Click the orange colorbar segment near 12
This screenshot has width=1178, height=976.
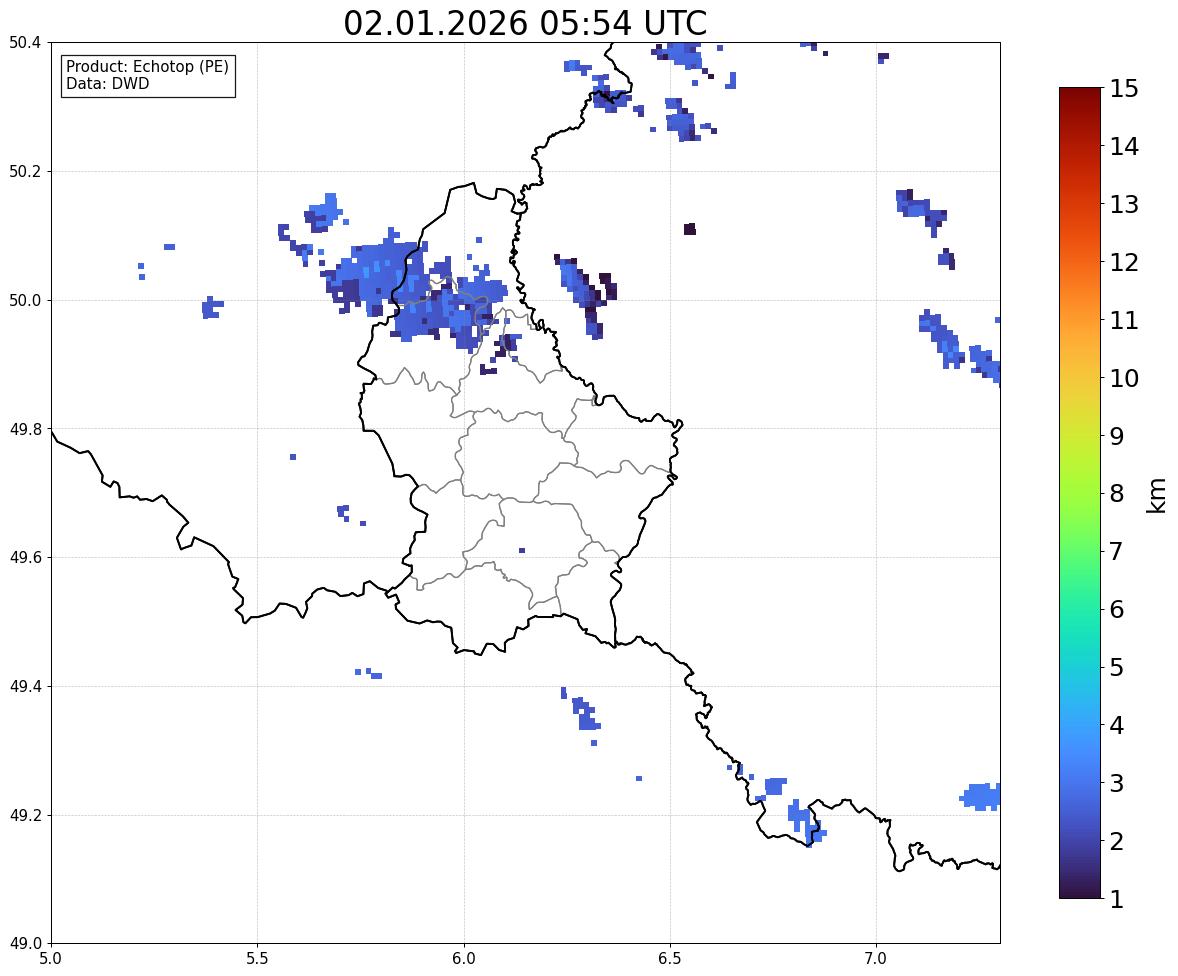pyautogui.click(x=1080, y=262)
